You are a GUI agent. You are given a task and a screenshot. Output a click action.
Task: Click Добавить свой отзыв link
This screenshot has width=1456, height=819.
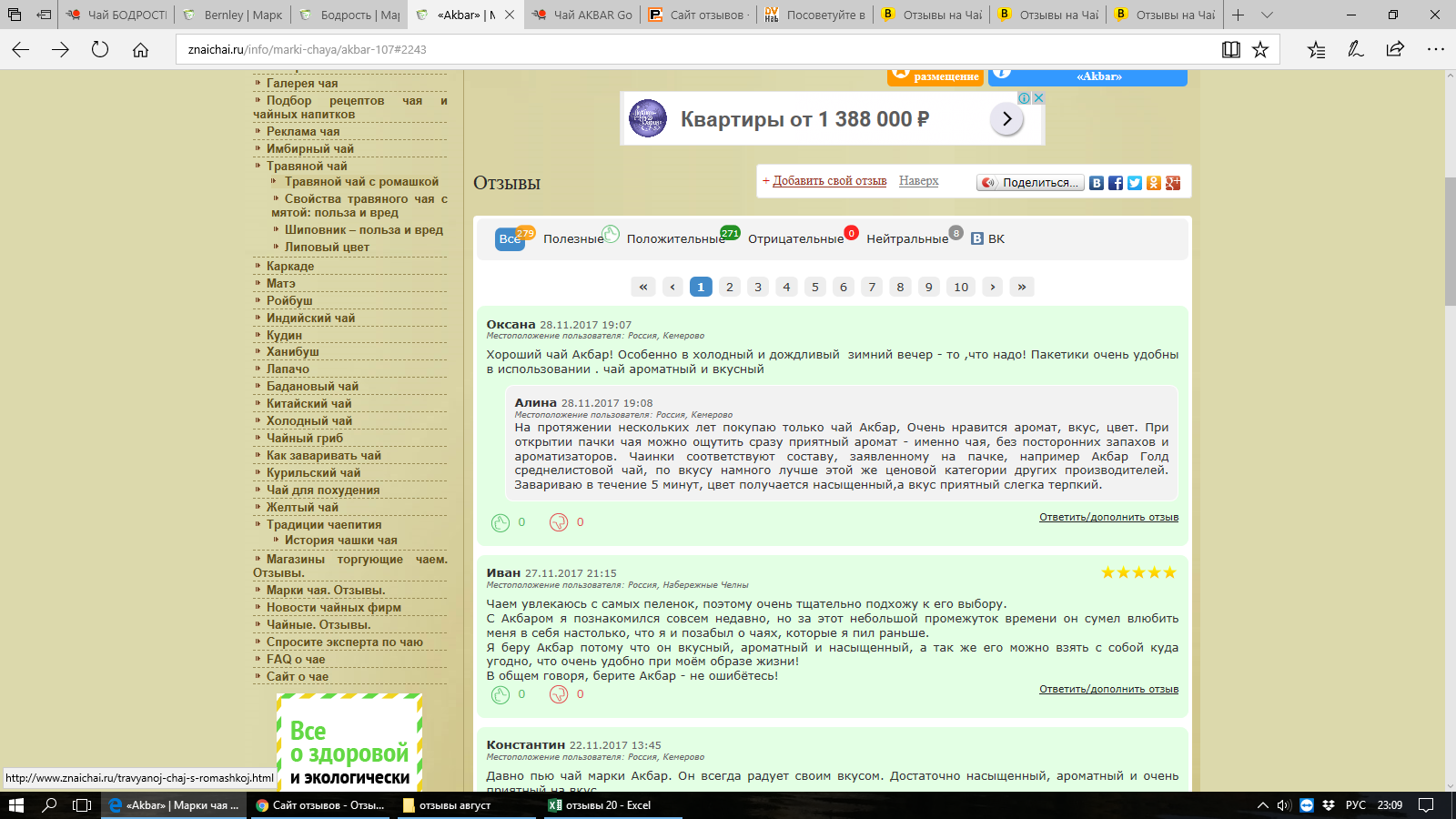(829, 181)
